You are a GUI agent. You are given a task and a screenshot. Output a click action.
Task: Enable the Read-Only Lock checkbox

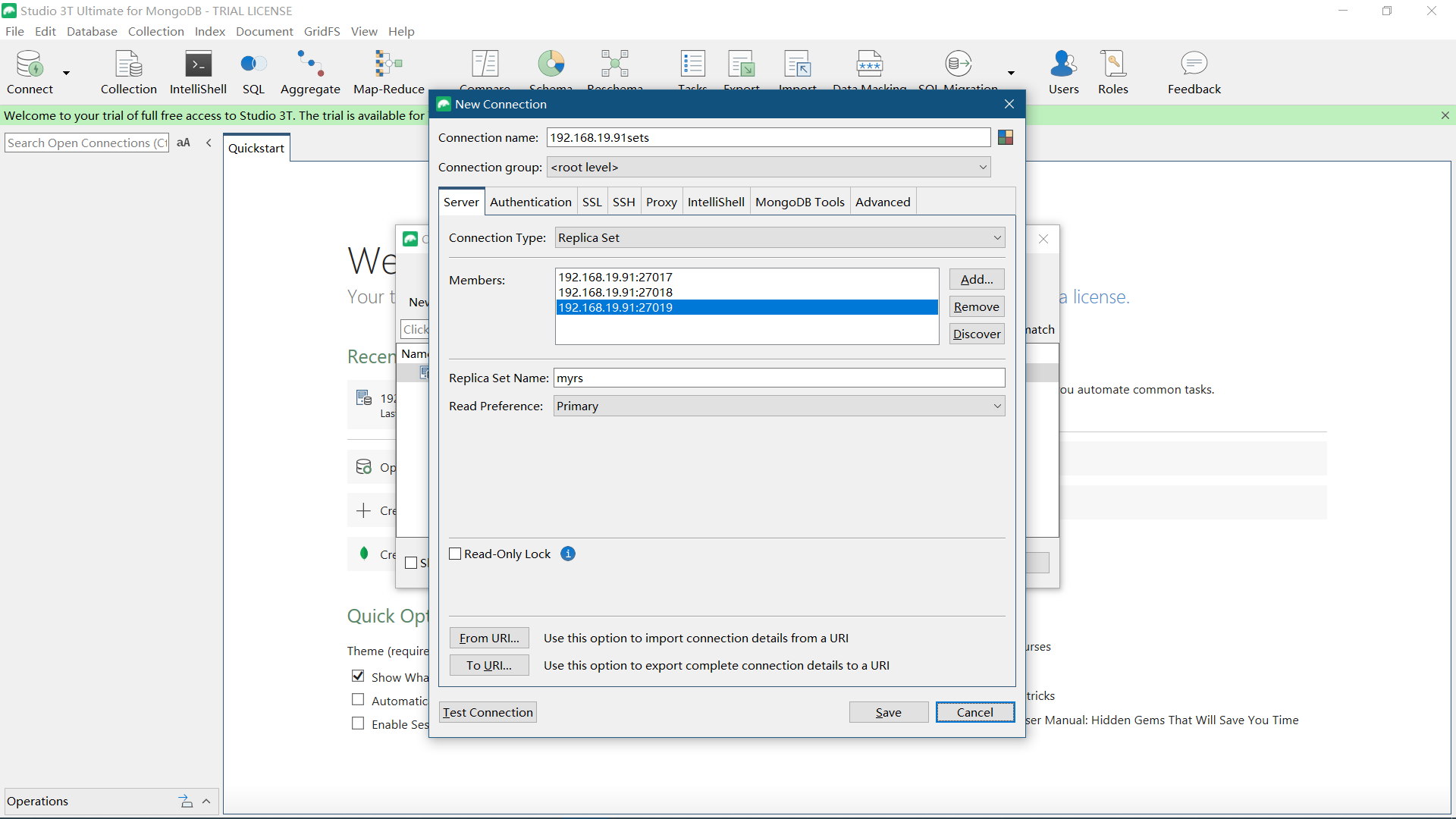click(x=455, y=554)
